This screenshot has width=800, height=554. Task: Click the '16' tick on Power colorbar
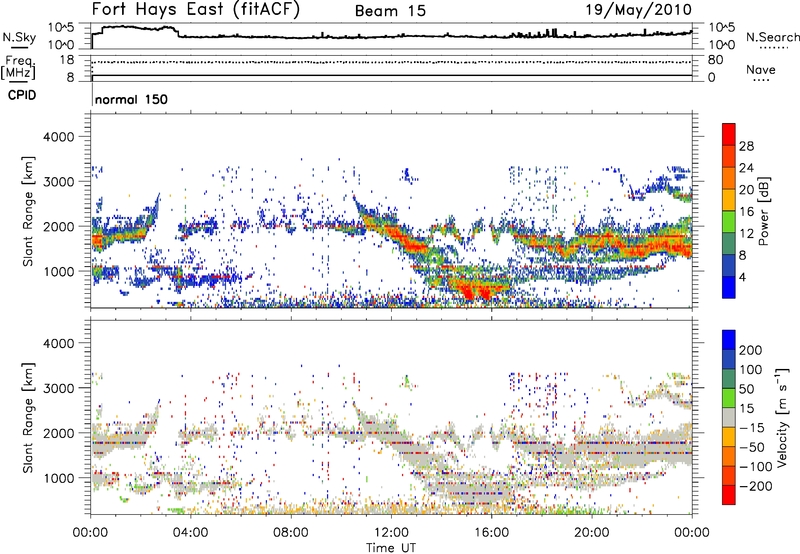click(746, 212)
